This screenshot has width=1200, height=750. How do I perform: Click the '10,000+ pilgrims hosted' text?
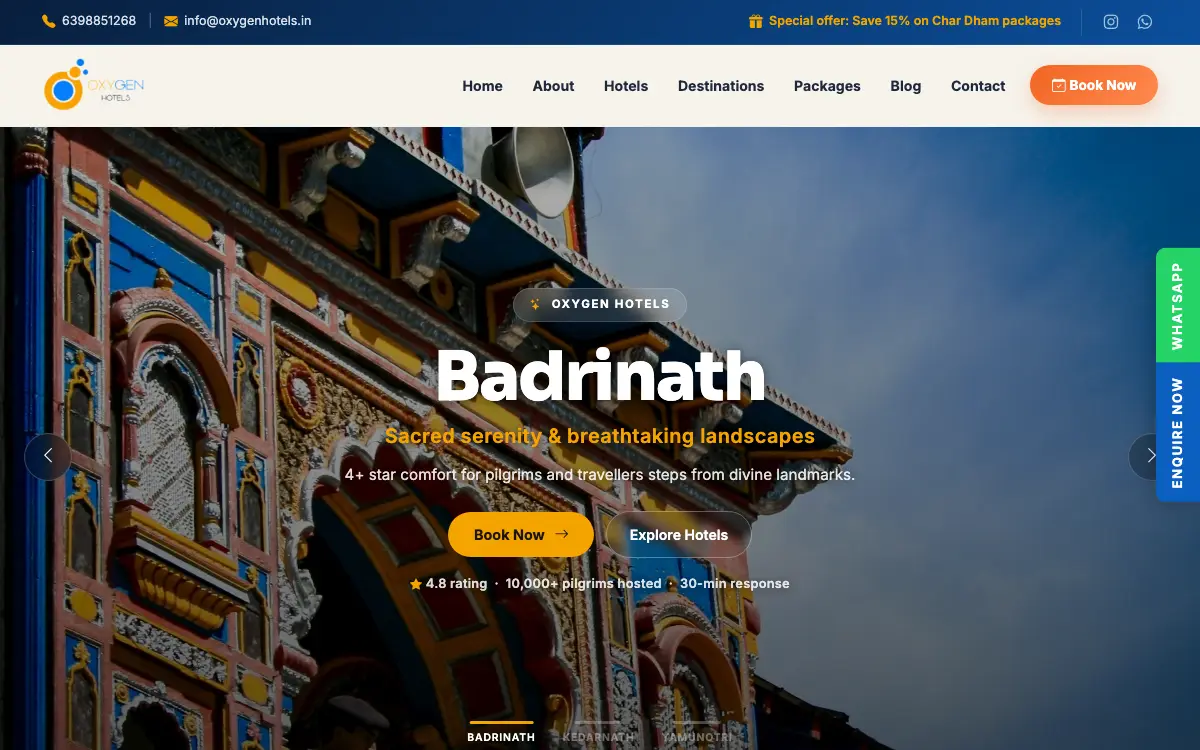(x=583, y=584)
